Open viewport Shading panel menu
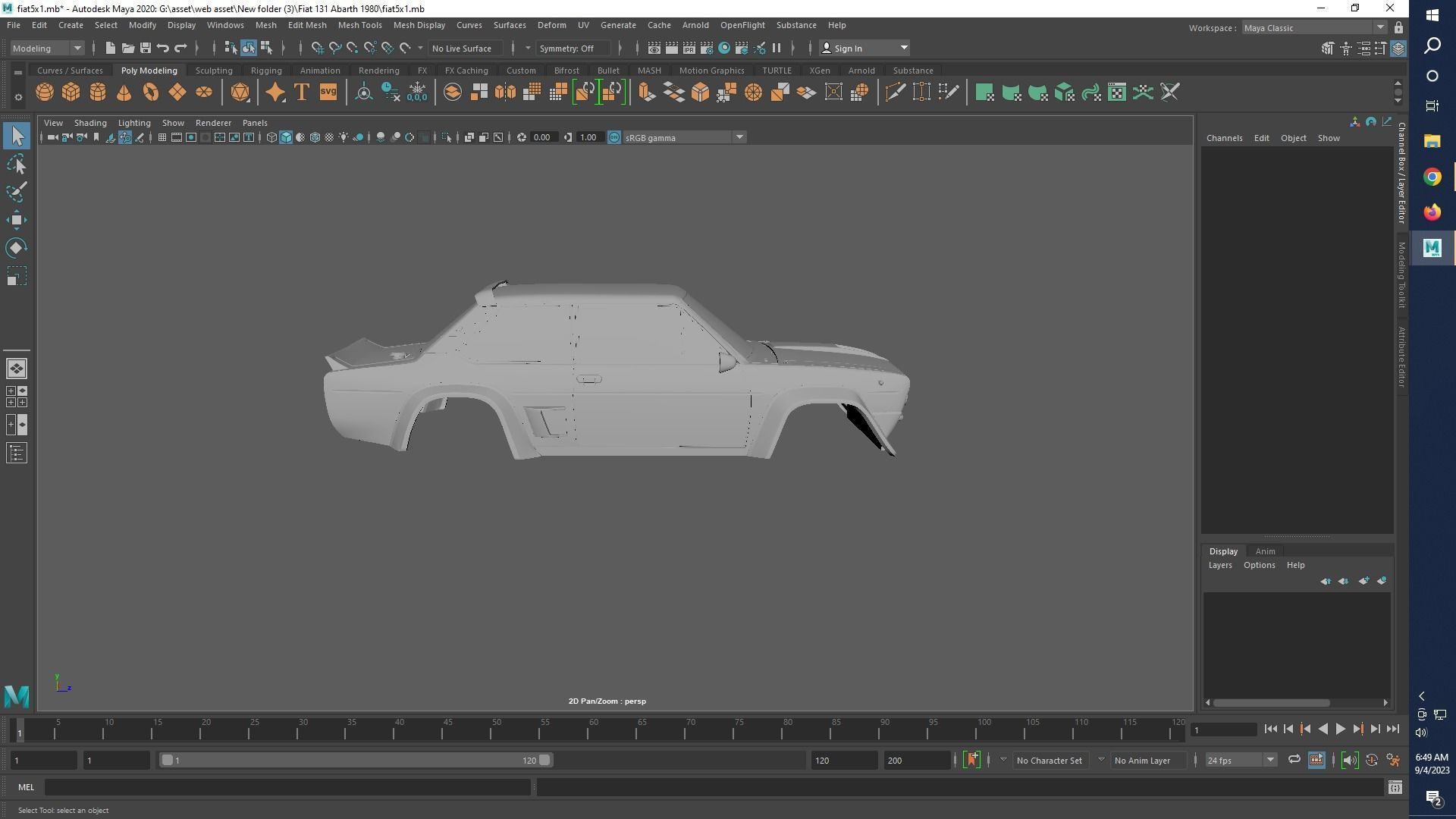 point(90,123)
